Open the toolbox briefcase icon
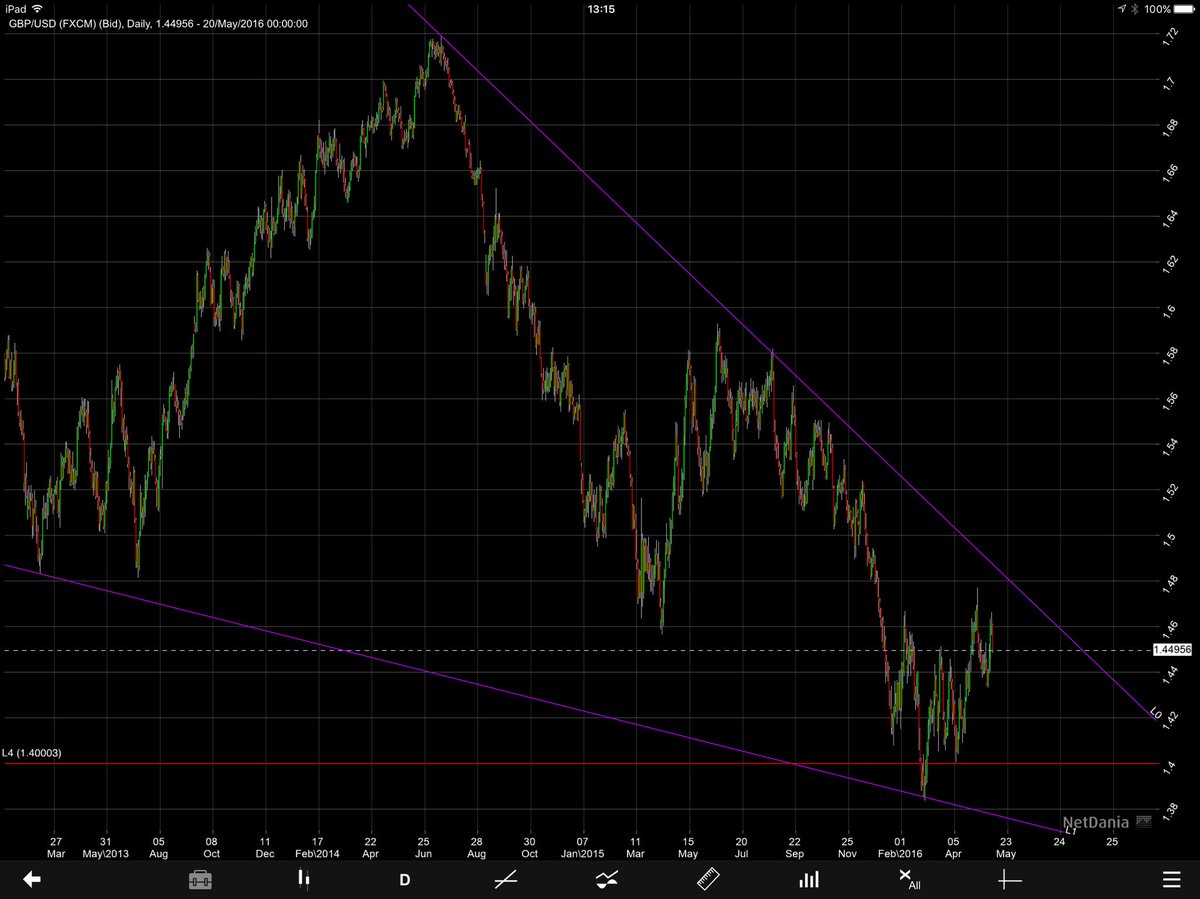 tap(200, 880)
